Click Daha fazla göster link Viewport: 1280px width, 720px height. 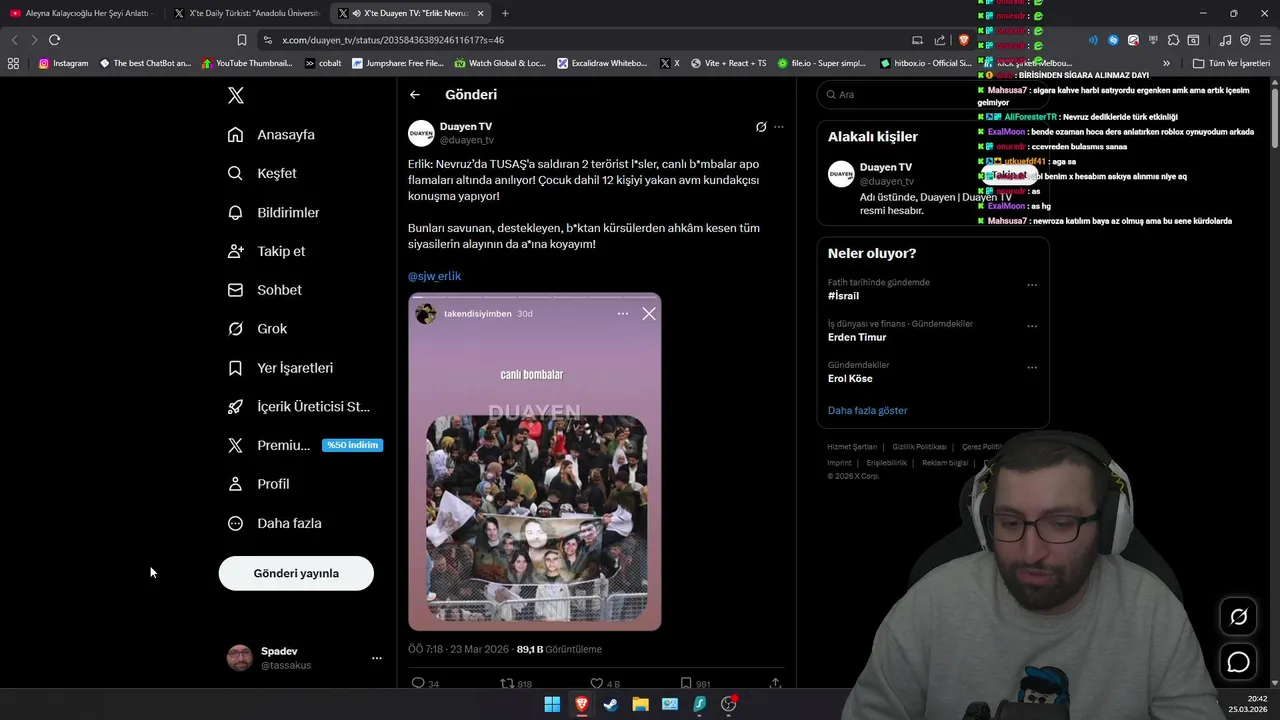pyautogui.click(x=867, y=411)
